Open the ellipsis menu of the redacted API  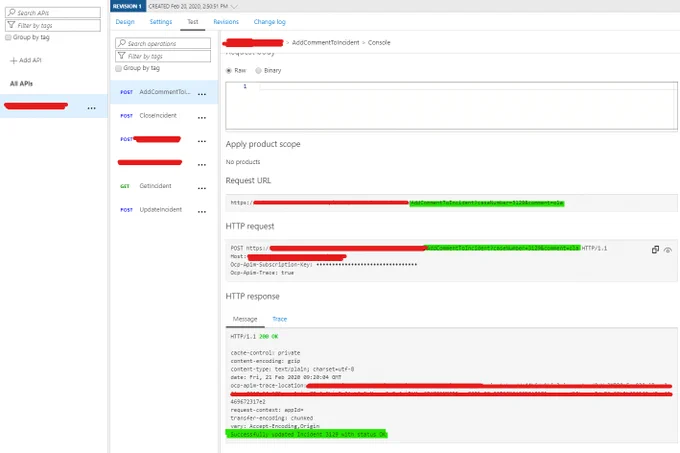point(92,108)
